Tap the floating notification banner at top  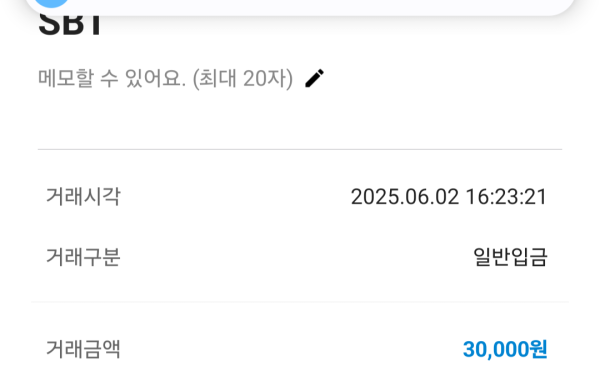[300, 7]
